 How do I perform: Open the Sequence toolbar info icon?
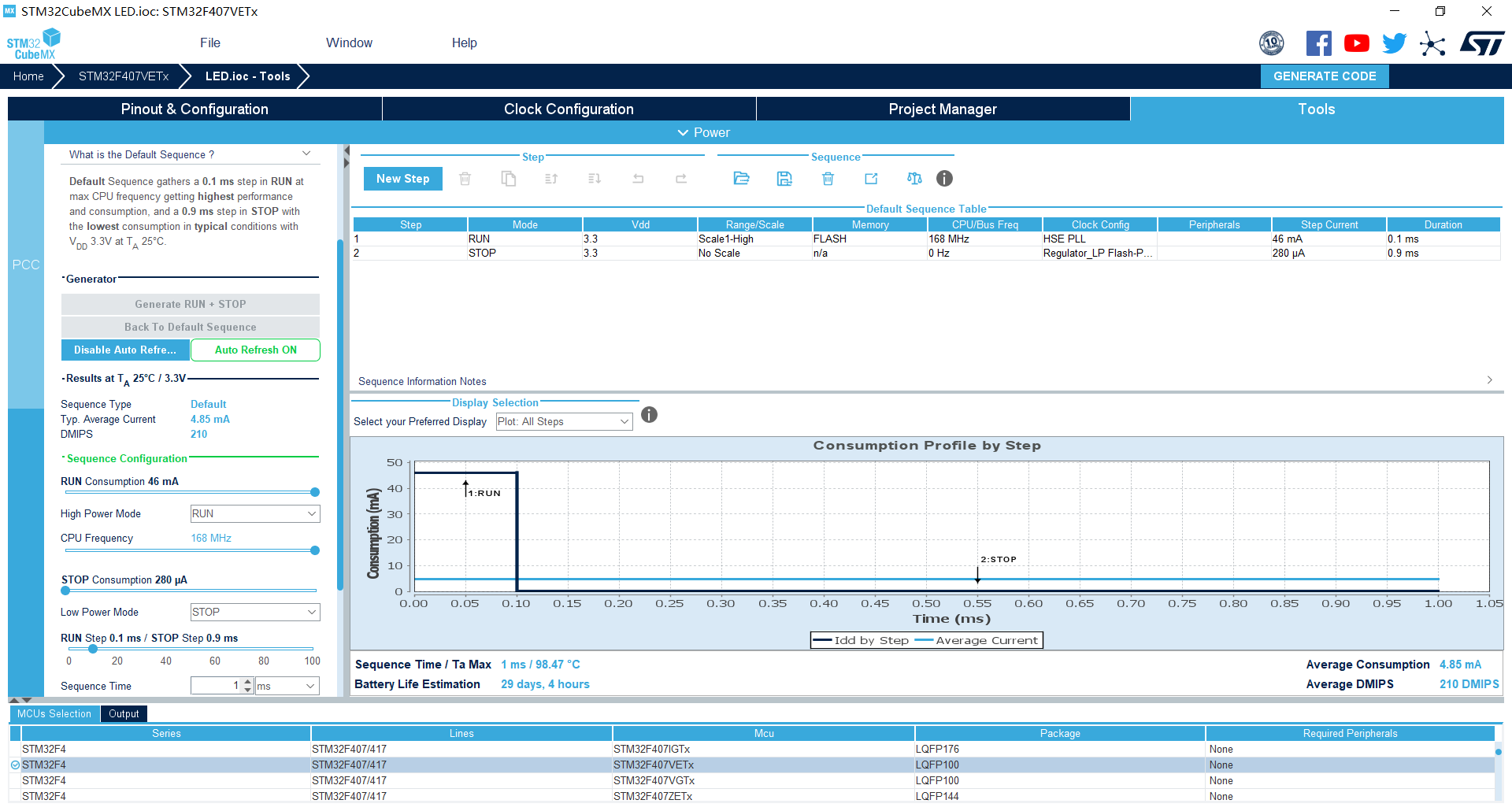pyautogui.click(x=944, y=179)
